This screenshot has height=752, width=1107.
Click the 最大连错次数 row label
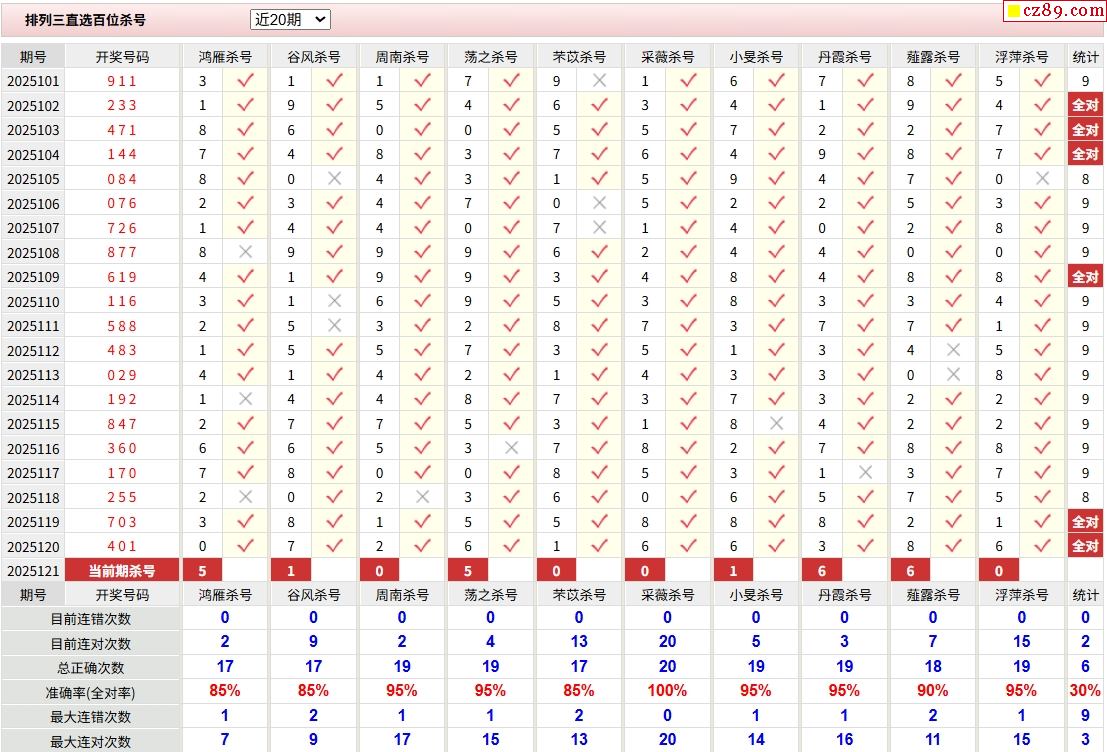90,717
